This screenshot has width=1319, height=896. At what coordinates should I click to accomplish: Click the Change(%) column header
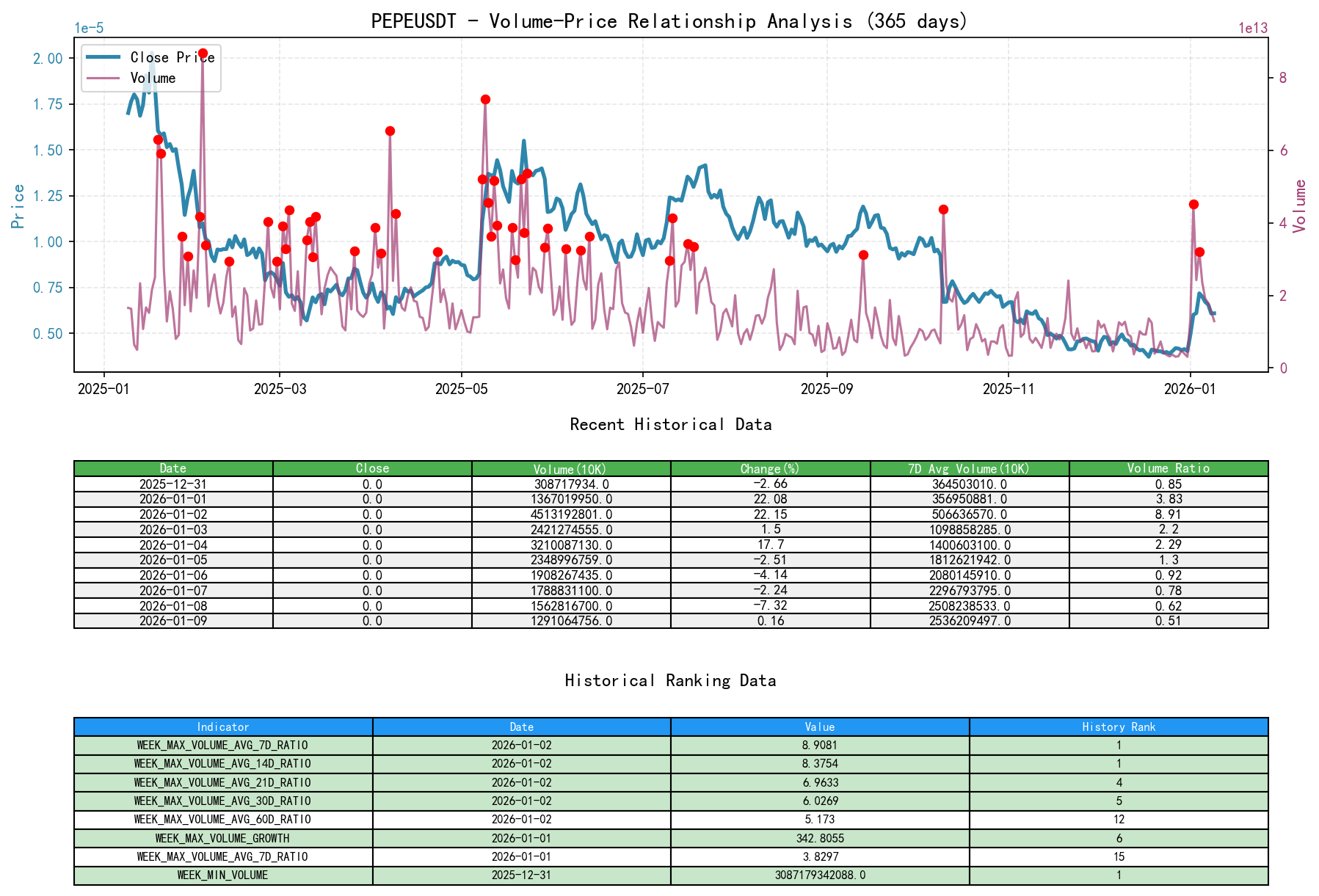[768, 467]
